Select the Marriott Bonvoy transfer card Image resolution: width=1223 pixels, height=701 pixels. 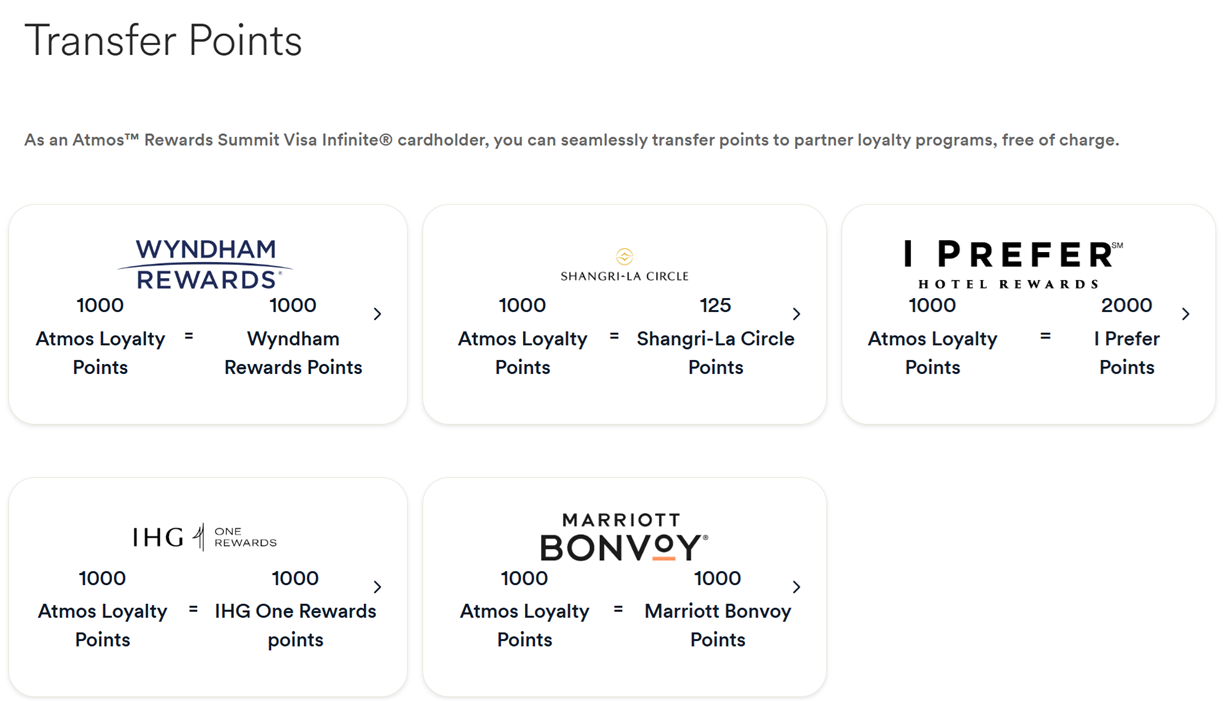624,585
